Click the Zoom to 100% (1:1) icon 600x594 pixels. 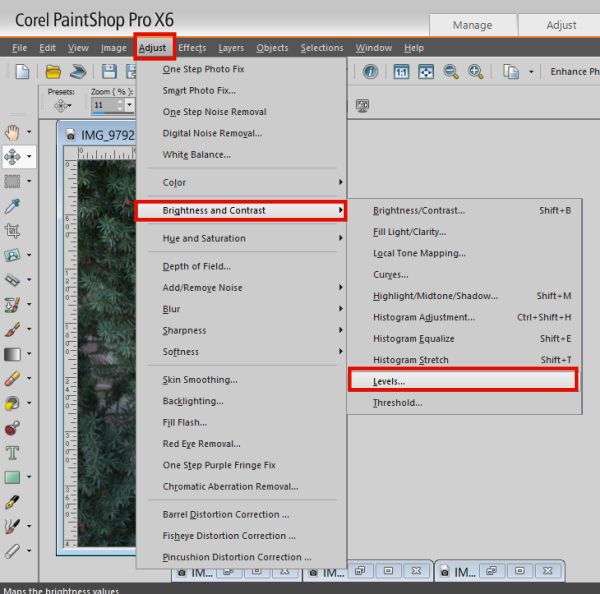(x=401, y=72)
